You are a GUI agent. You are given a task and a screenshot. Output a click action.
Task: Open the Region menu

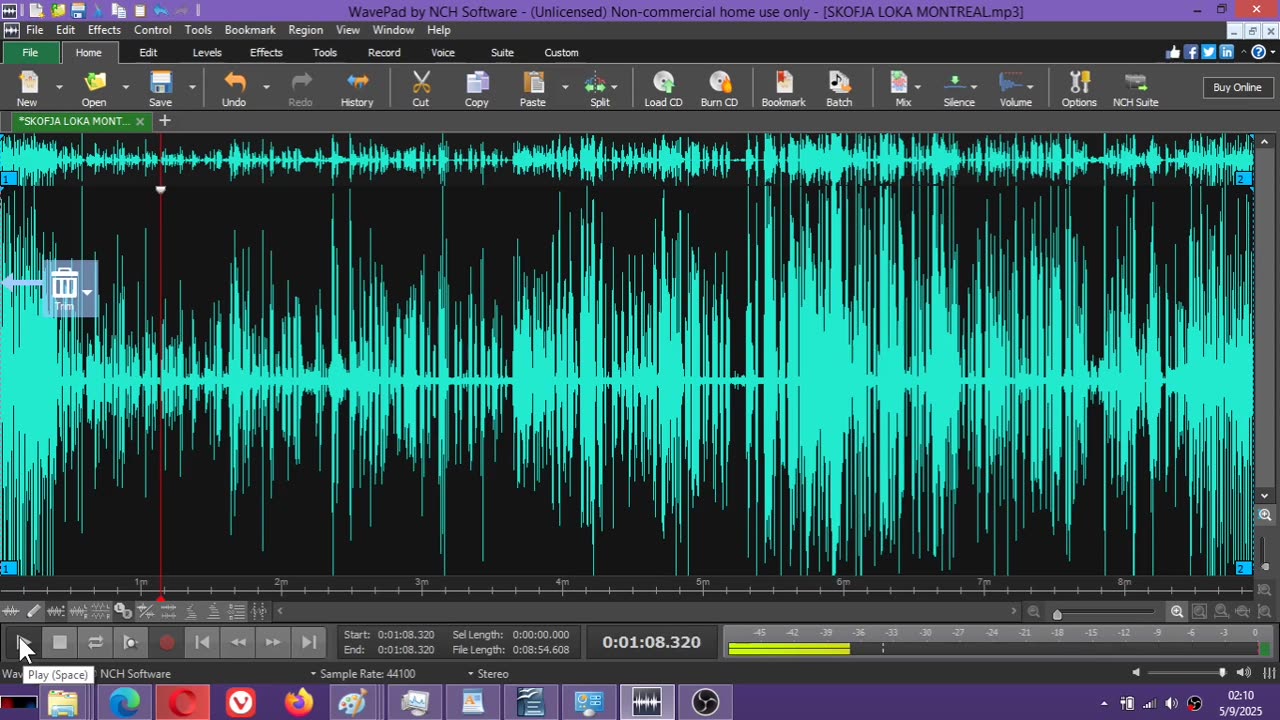point(306,30)
